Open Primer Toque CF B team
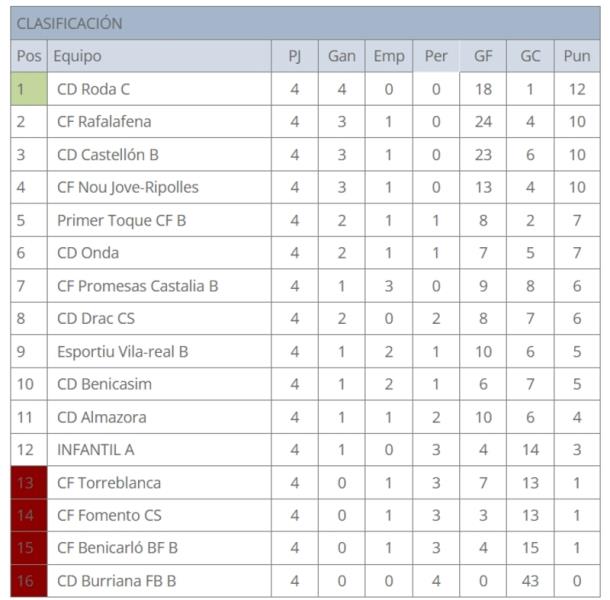Screen dimensions: 610x600 point(122,220)
